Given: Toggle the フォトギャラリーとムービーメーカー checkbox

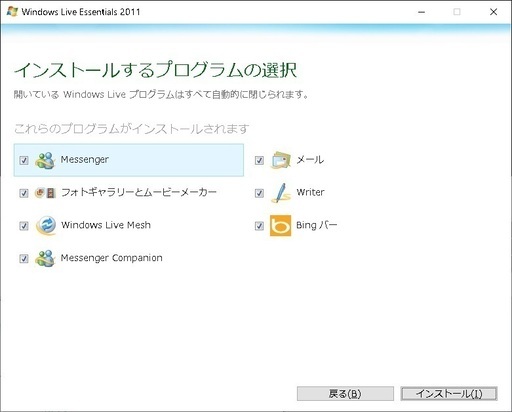Looking at the screenshot, I should [24, 193].
